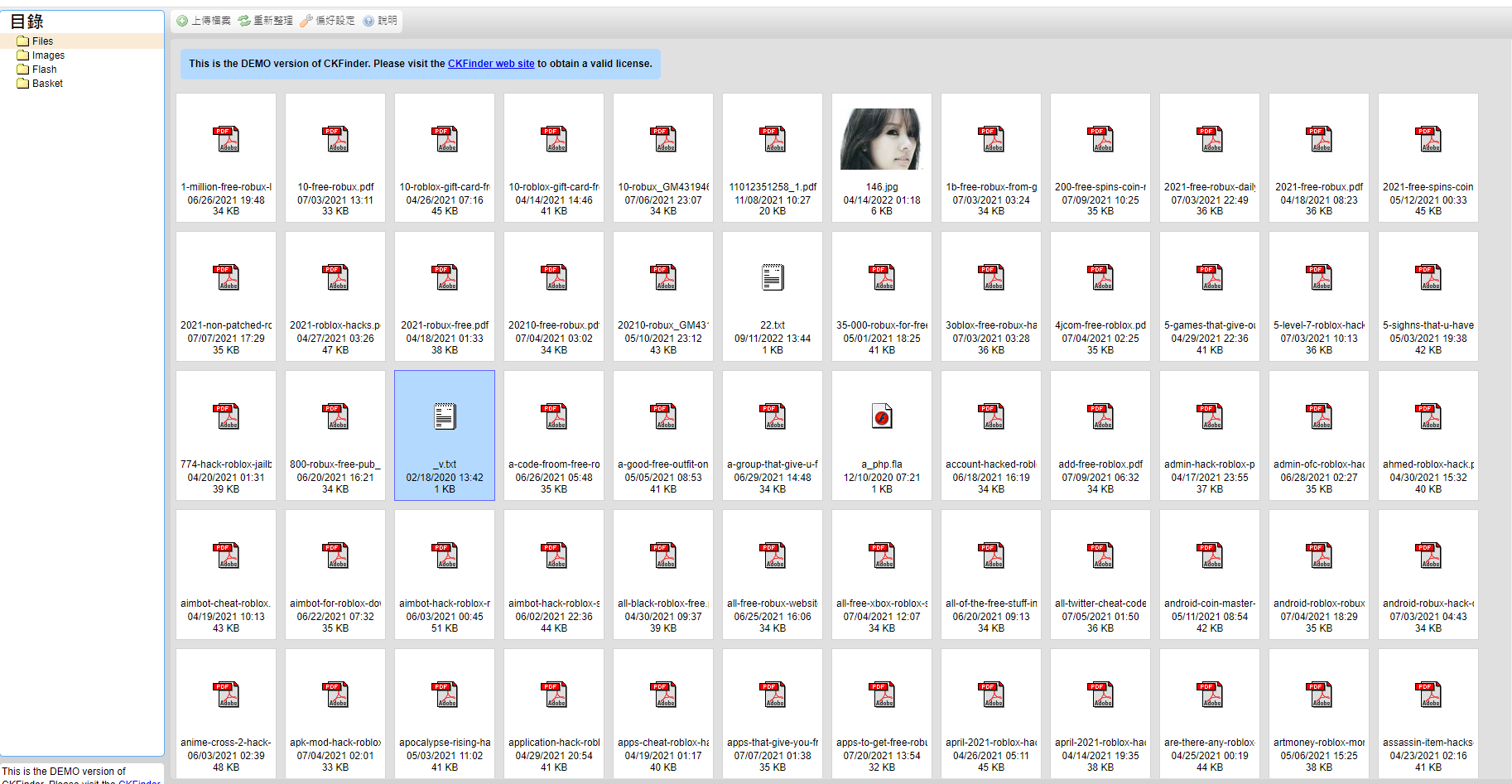The height and width of the screenshot is (784, 1512).
Task: Click PDF icon of anime-cross-2-hack file
Action: 226,695
